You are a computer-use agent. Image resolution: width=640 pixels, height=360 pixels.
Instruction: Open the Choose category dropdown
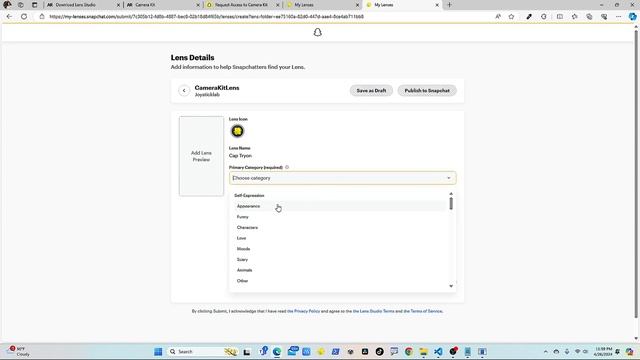pyautogui.click(x=342, y=178)
